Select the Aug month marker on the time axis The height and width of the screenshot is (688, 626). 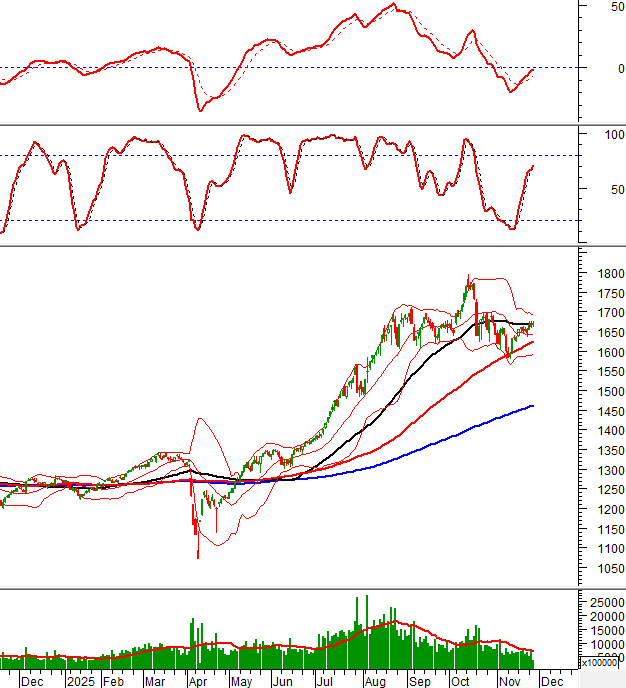coord(376,681)
